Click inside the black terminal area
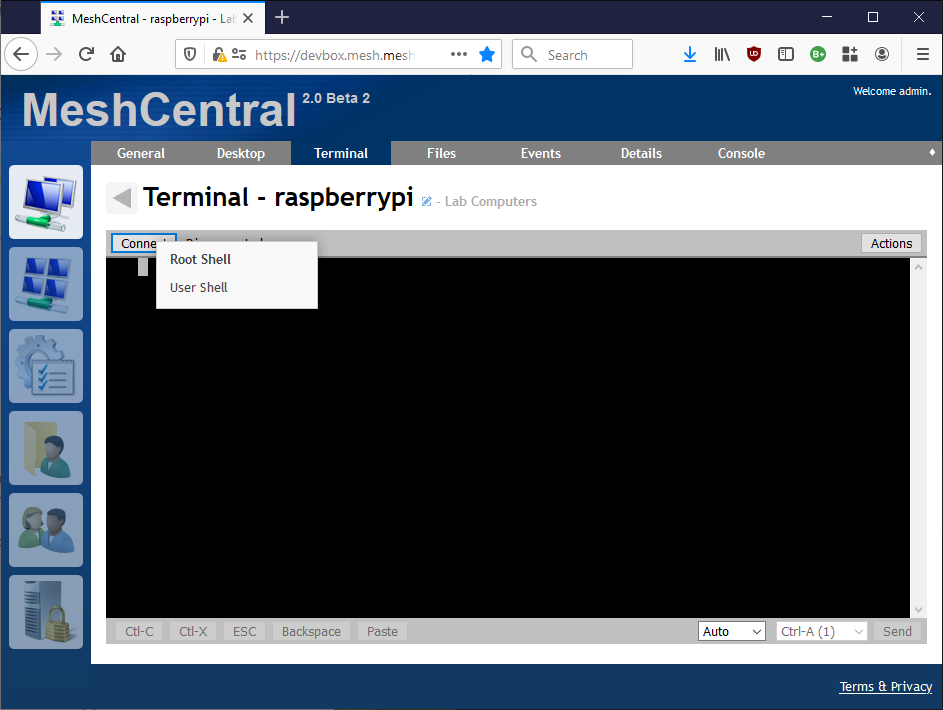This screenshot has height=710, width=943. 508,438
